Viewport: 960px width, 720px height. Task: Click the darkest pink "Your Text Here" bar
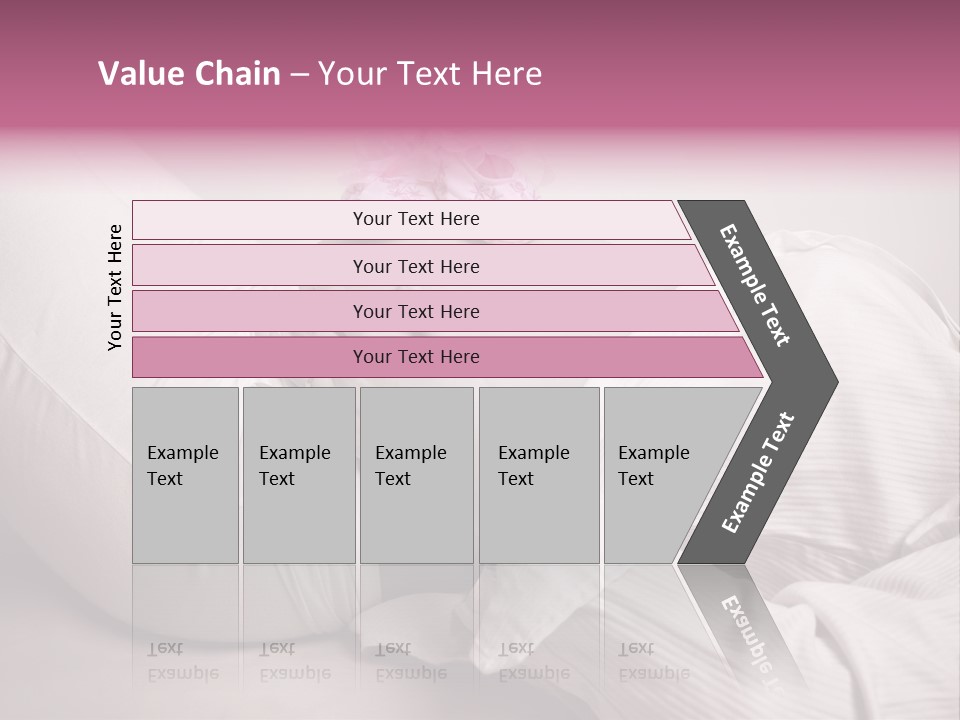click(416, 357)
